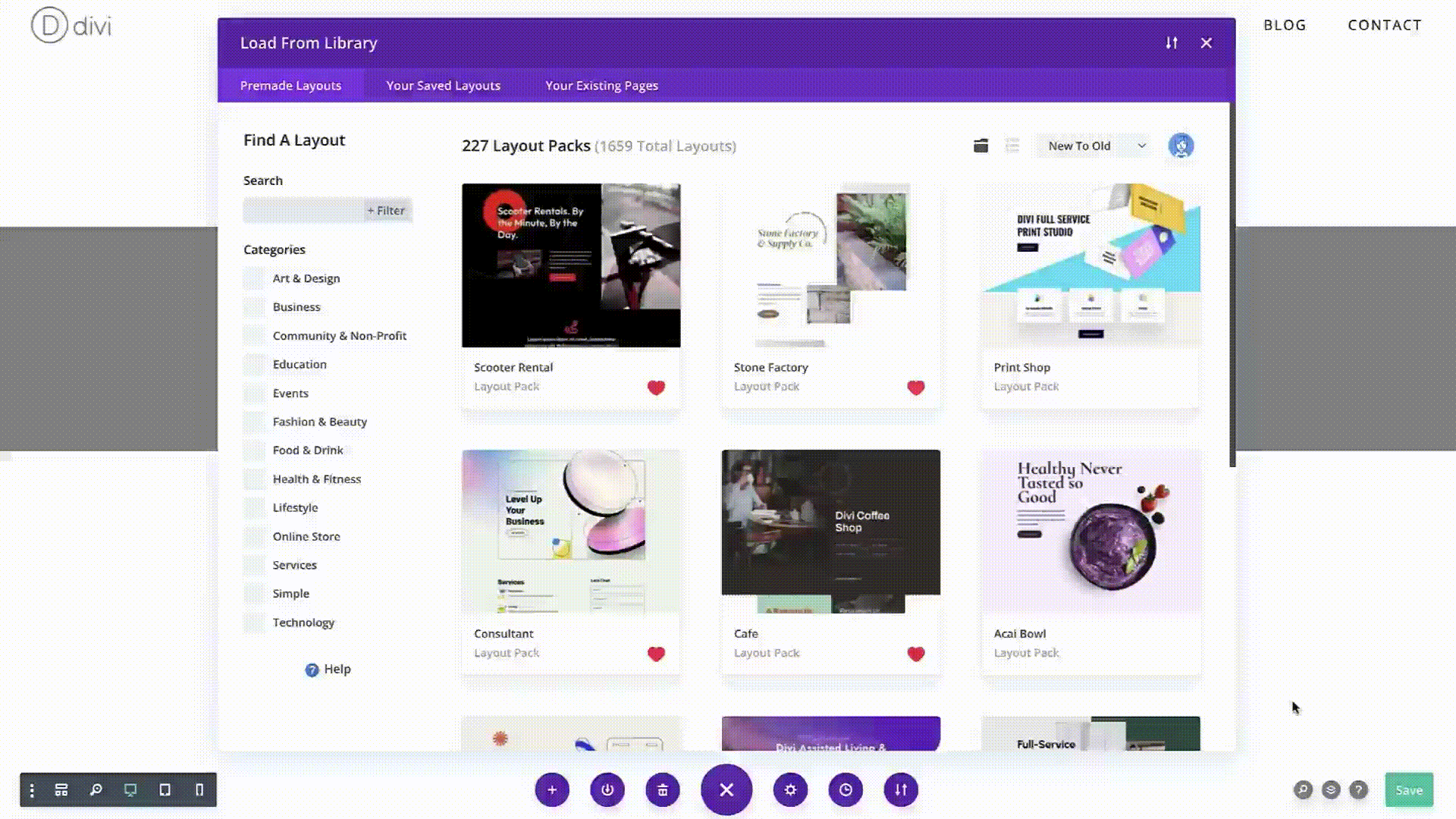This screenshot has width=1456, height=819.
Task: Click the trash Clear Layout button
Action: click(663, 790)
